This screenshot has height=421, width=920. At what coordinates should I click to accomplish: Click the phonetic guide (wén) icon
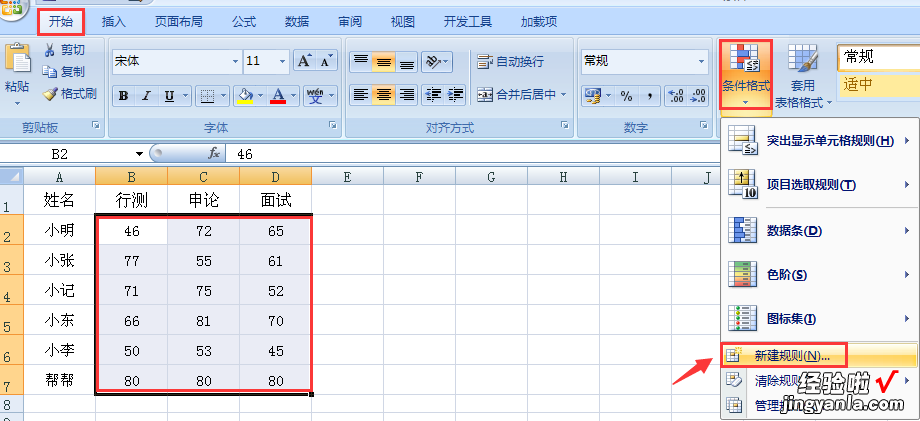point(316,96)
